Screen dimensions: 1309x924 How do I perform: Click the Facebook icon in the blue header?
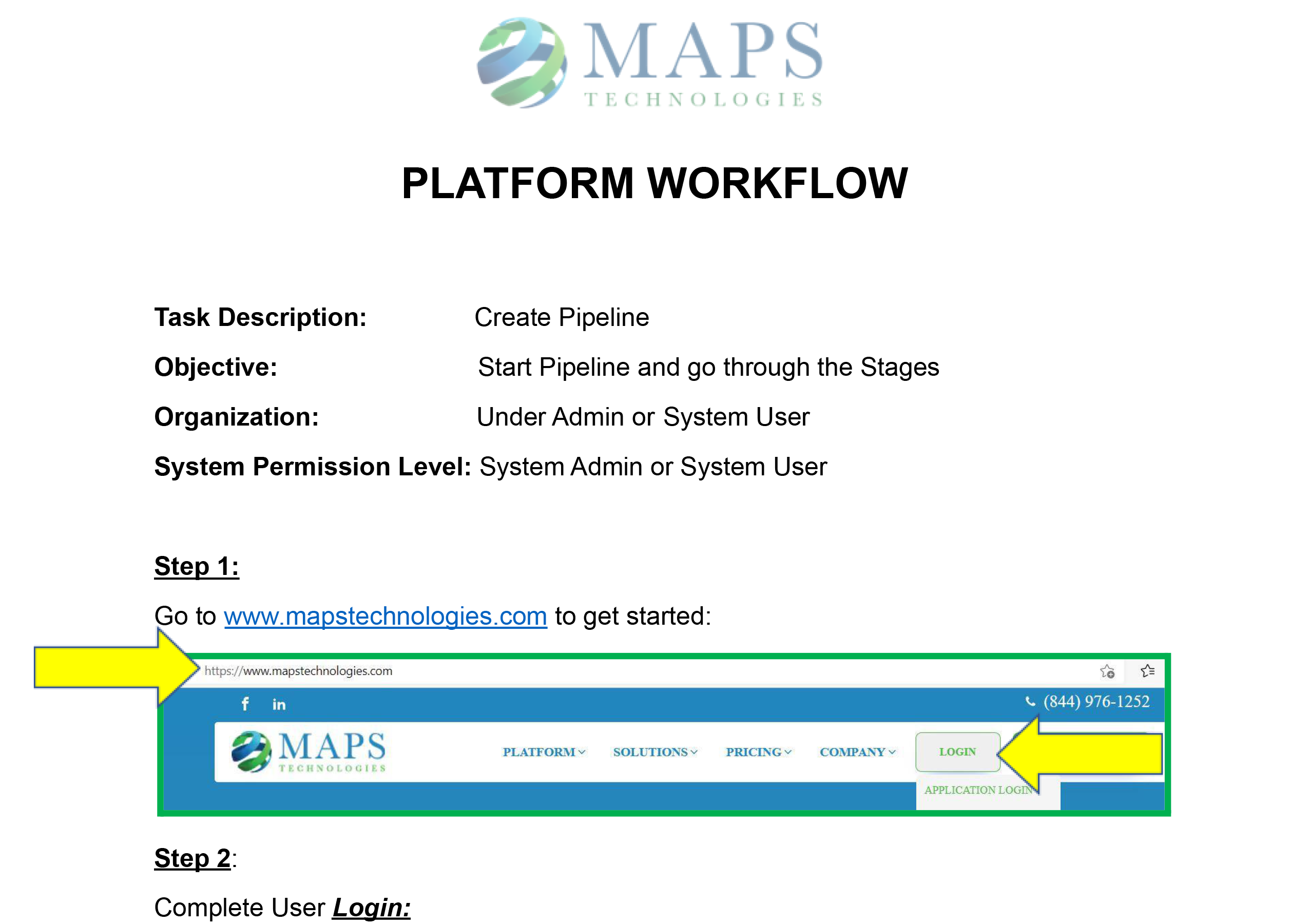point(244,704)
